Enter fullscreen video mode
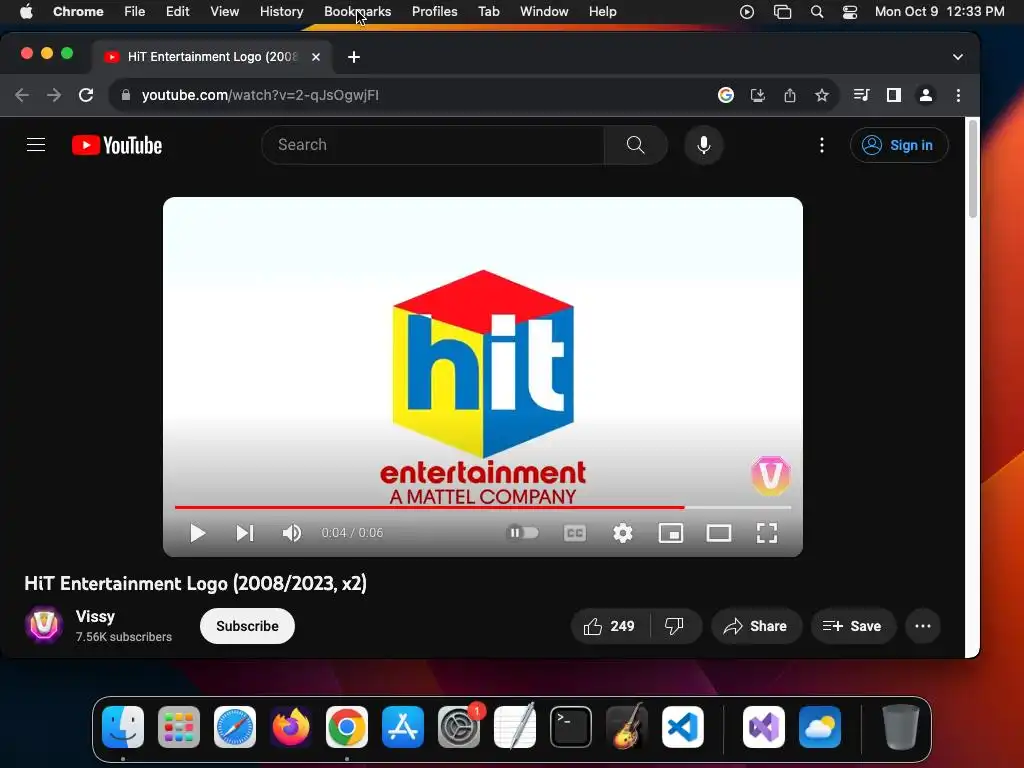Screen dimensions: 1024x768 point(767,533)
